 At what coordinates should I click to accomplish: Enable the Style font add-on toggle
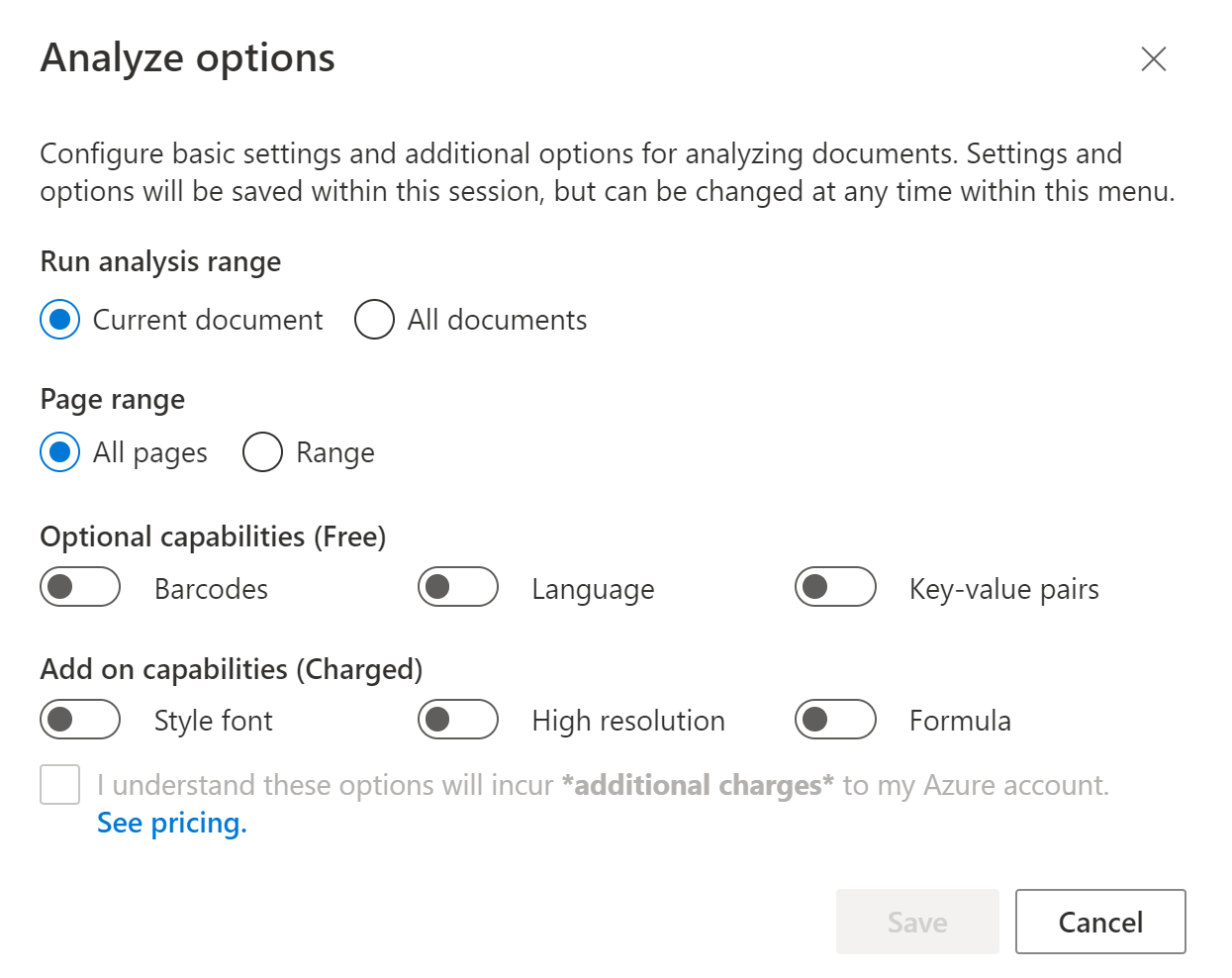80,720
